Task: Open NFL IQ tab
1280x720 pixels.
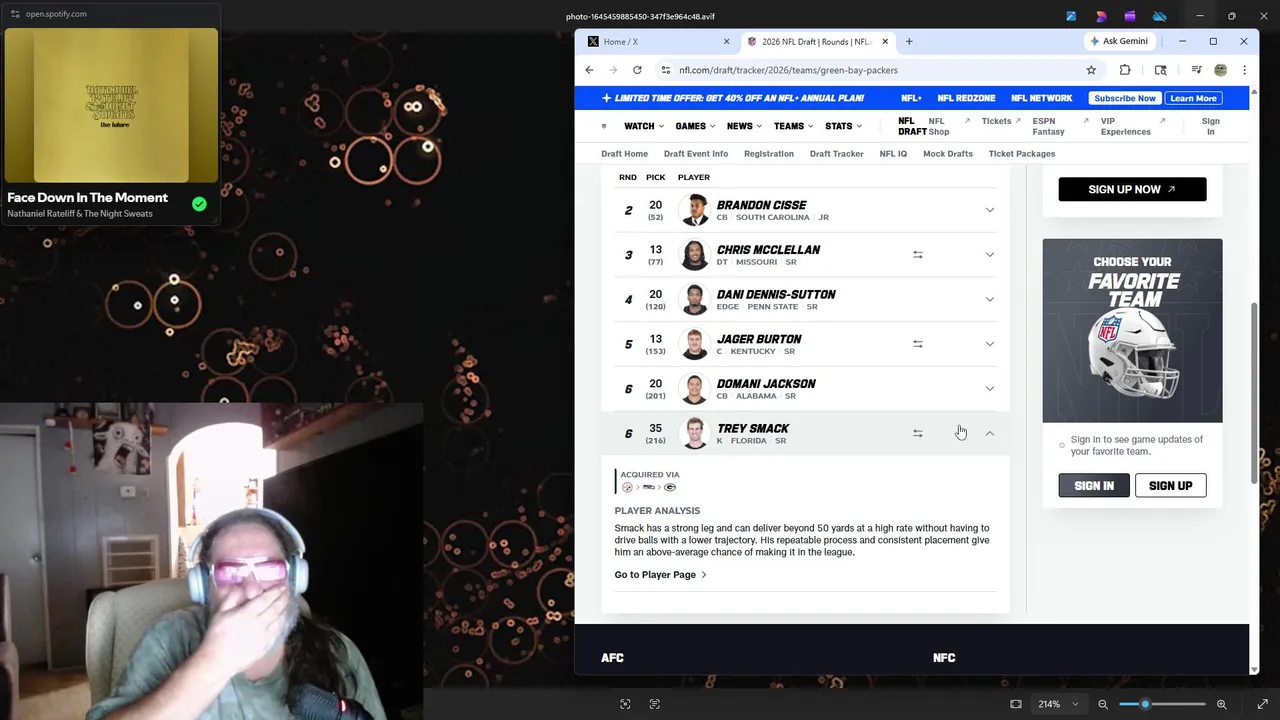Action: (893, 154)
